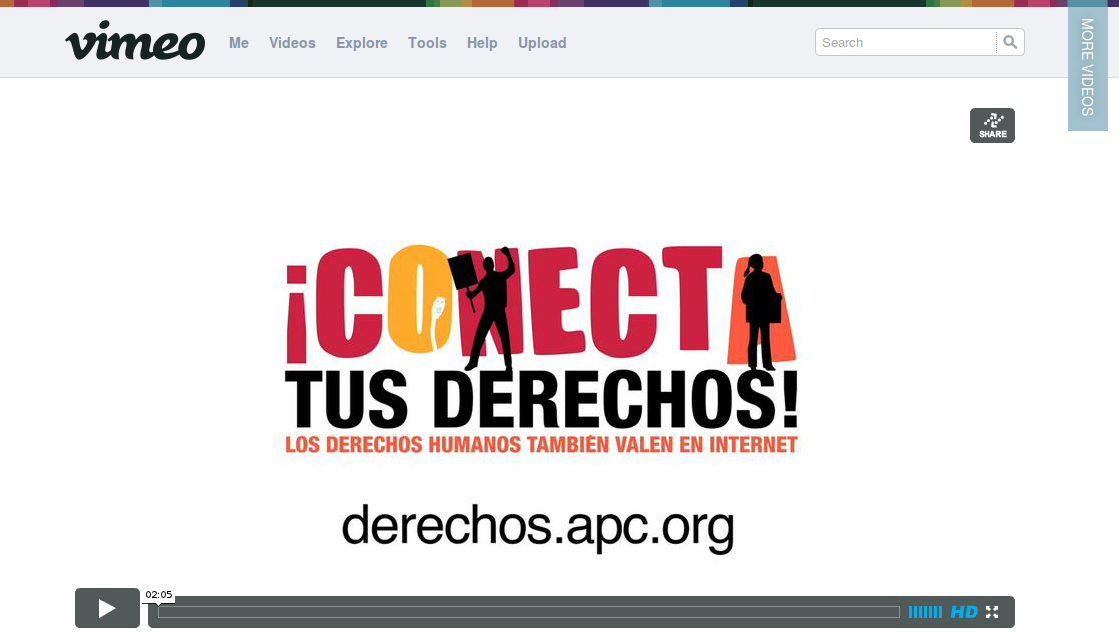Seek on the video progress bar
Viewport: 1119px width, 635px height.
tap(529, 611)
